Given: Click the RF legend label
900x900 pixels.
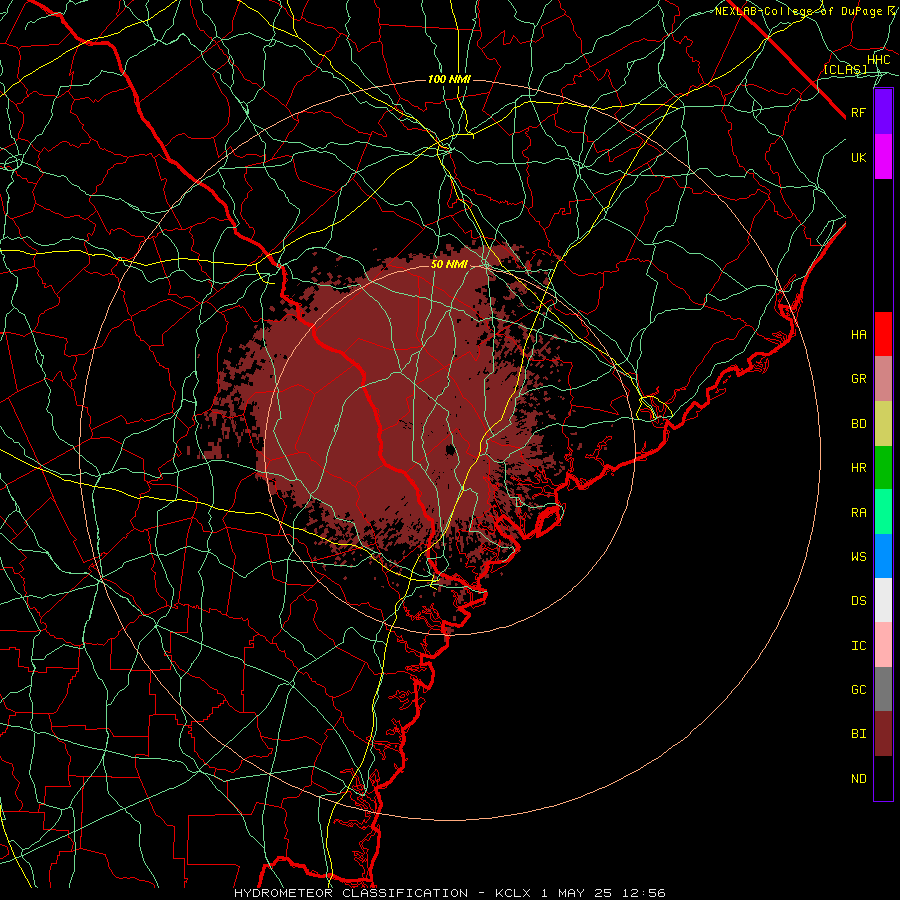Looking at the screenshot, I should pyautogui.click(x=858, y=112).
